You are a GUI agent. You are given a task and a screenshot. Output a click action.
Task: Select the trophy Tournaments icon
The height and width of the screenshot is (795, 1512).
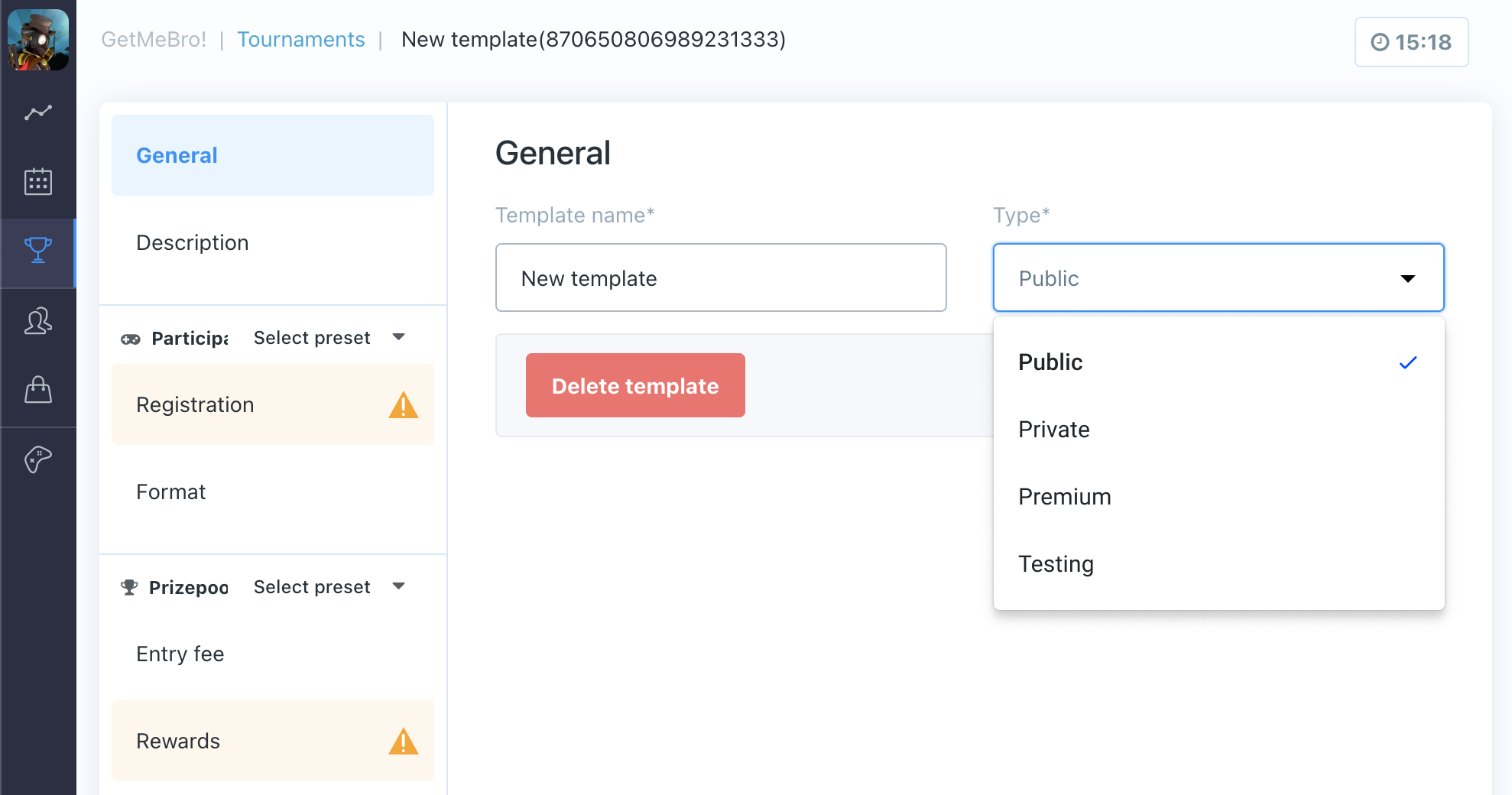pos(37,248)
